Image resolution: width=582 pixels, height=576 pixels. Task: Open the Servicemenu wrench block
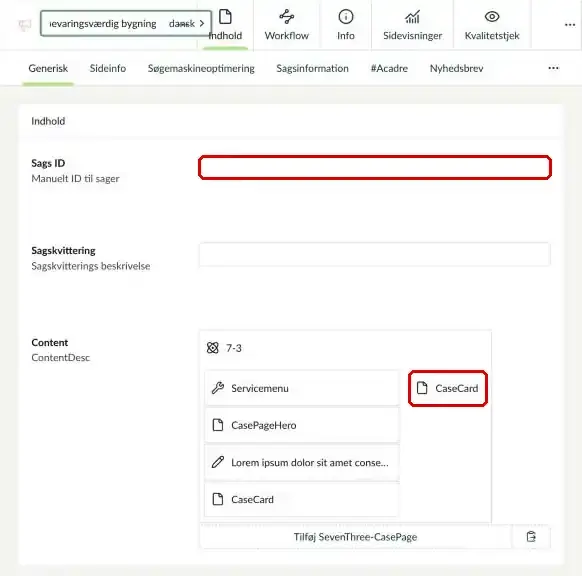tap(302, 388)
